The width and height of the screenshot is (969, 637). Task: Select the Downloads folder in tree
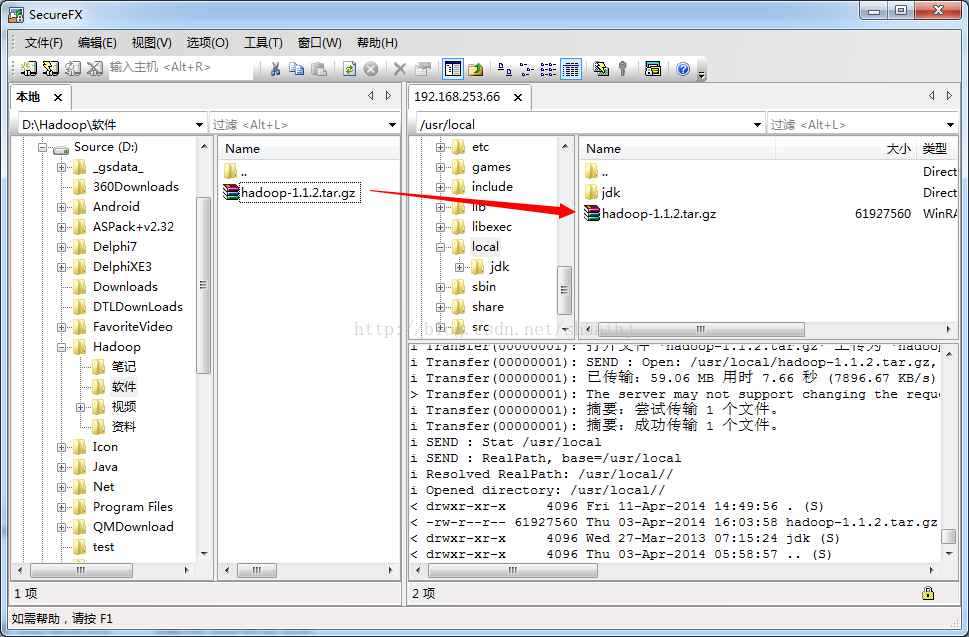click(x=125, y=287)
